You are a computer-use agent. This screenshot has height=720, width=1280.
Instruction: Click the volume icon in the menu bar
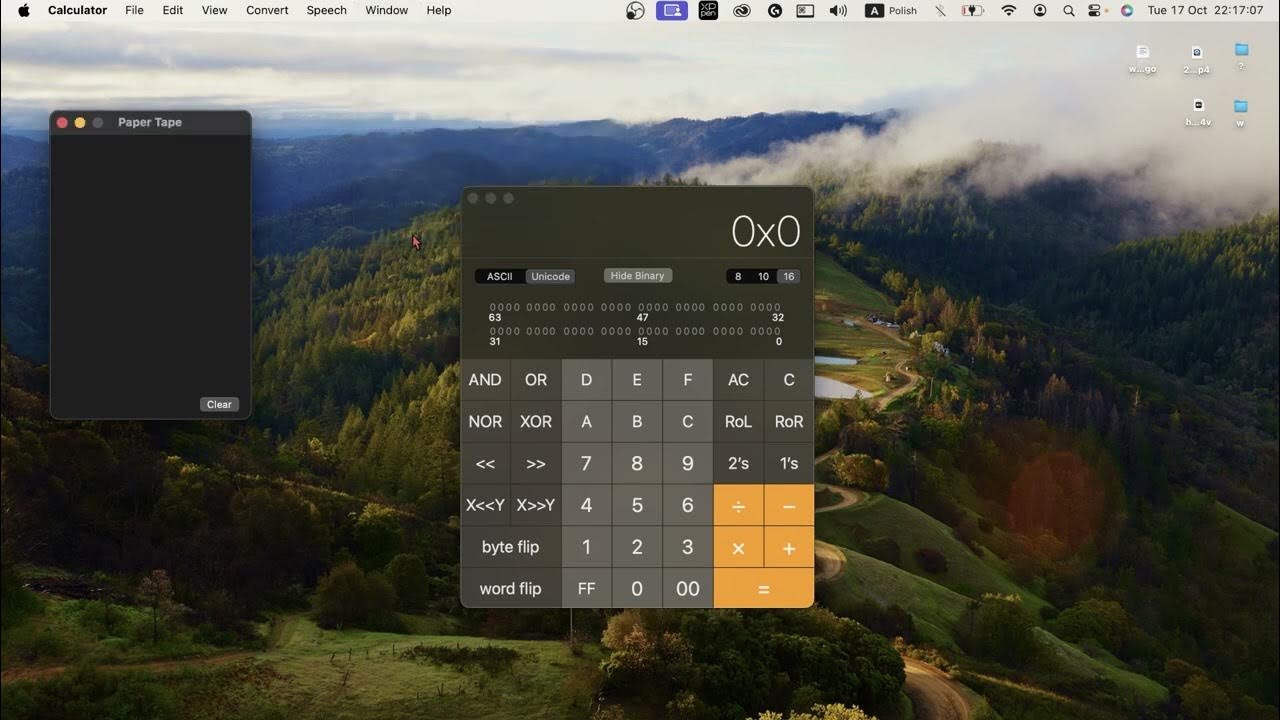(x=837, y=10)
